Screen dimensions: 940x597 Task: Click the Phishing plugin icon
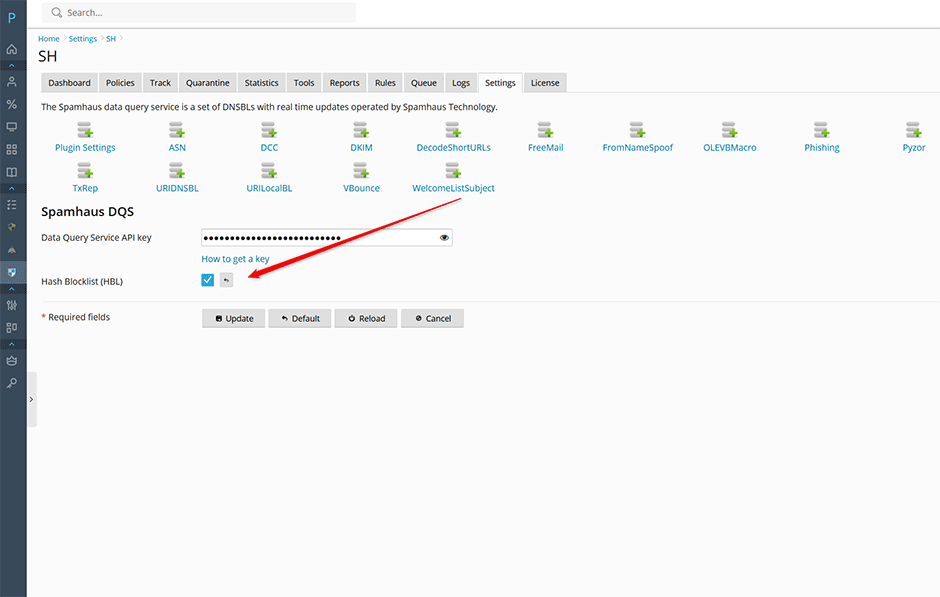822,130
